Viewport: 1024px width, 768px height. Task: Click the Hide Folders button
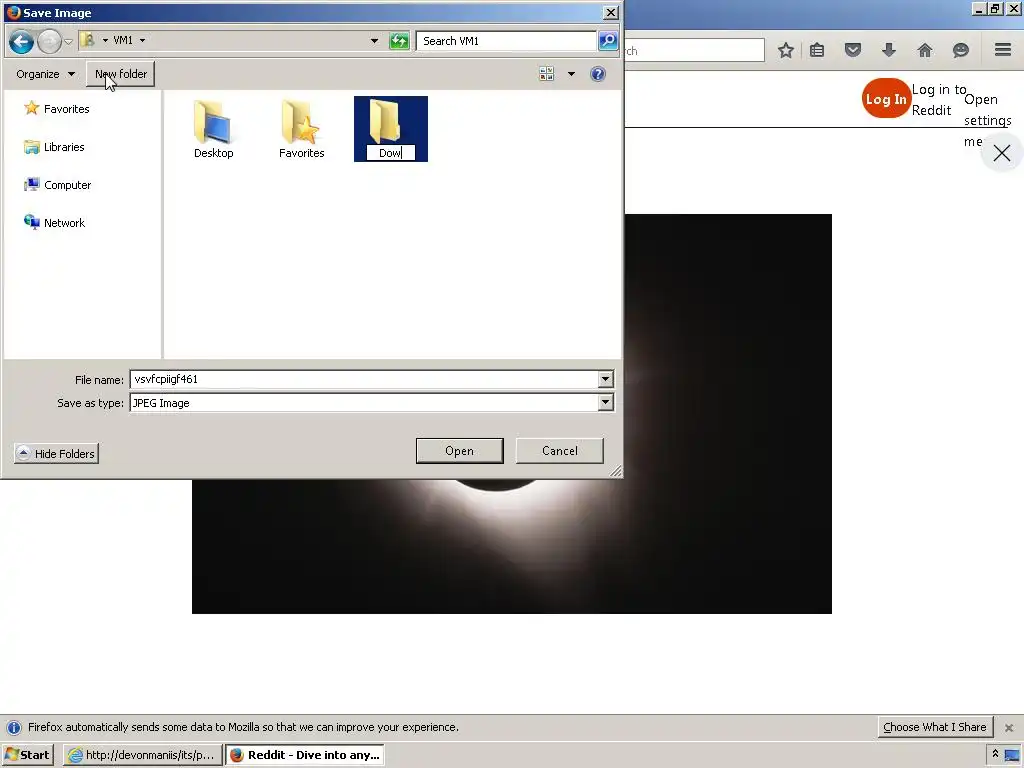[56, 453]
